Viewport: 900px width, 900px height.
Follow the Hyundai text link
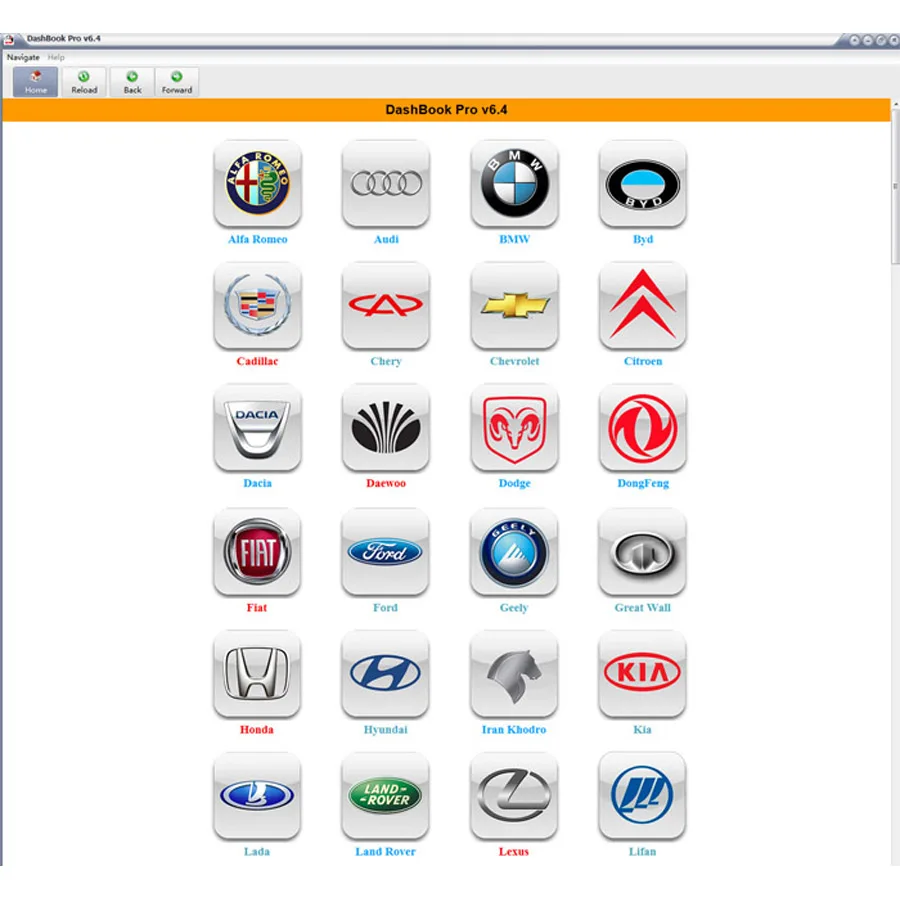[385, 730]
